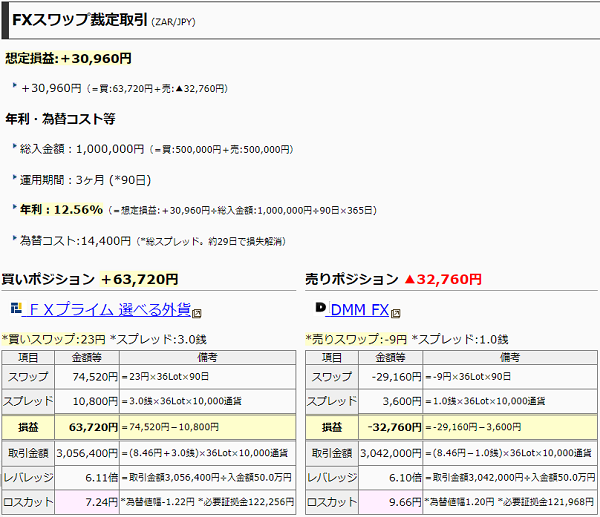Image resolution: width=600 pixels, height=517 pixels.
Task: Click the 必要証拠金121,968円 note cell
Action: pos(510,502)
